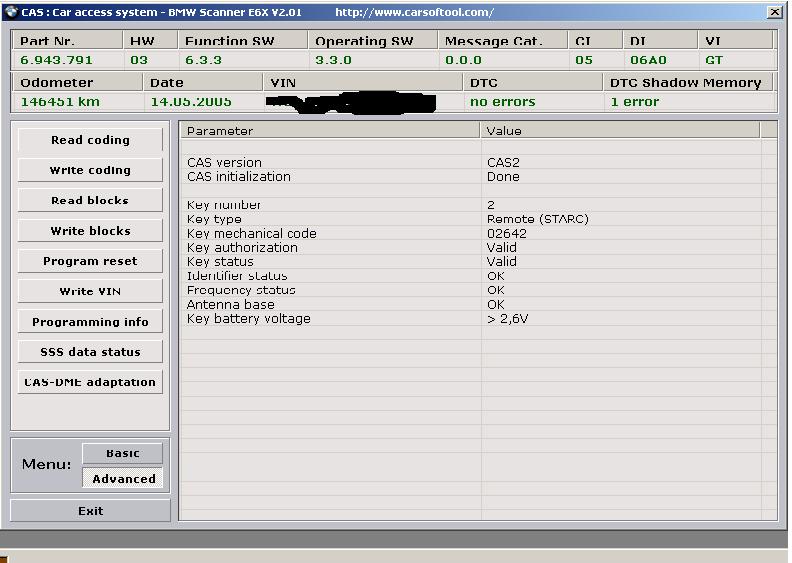This screenshot has width=792, height=563.
Task: Switch to the Advanced menu
Action: point(123,478)
